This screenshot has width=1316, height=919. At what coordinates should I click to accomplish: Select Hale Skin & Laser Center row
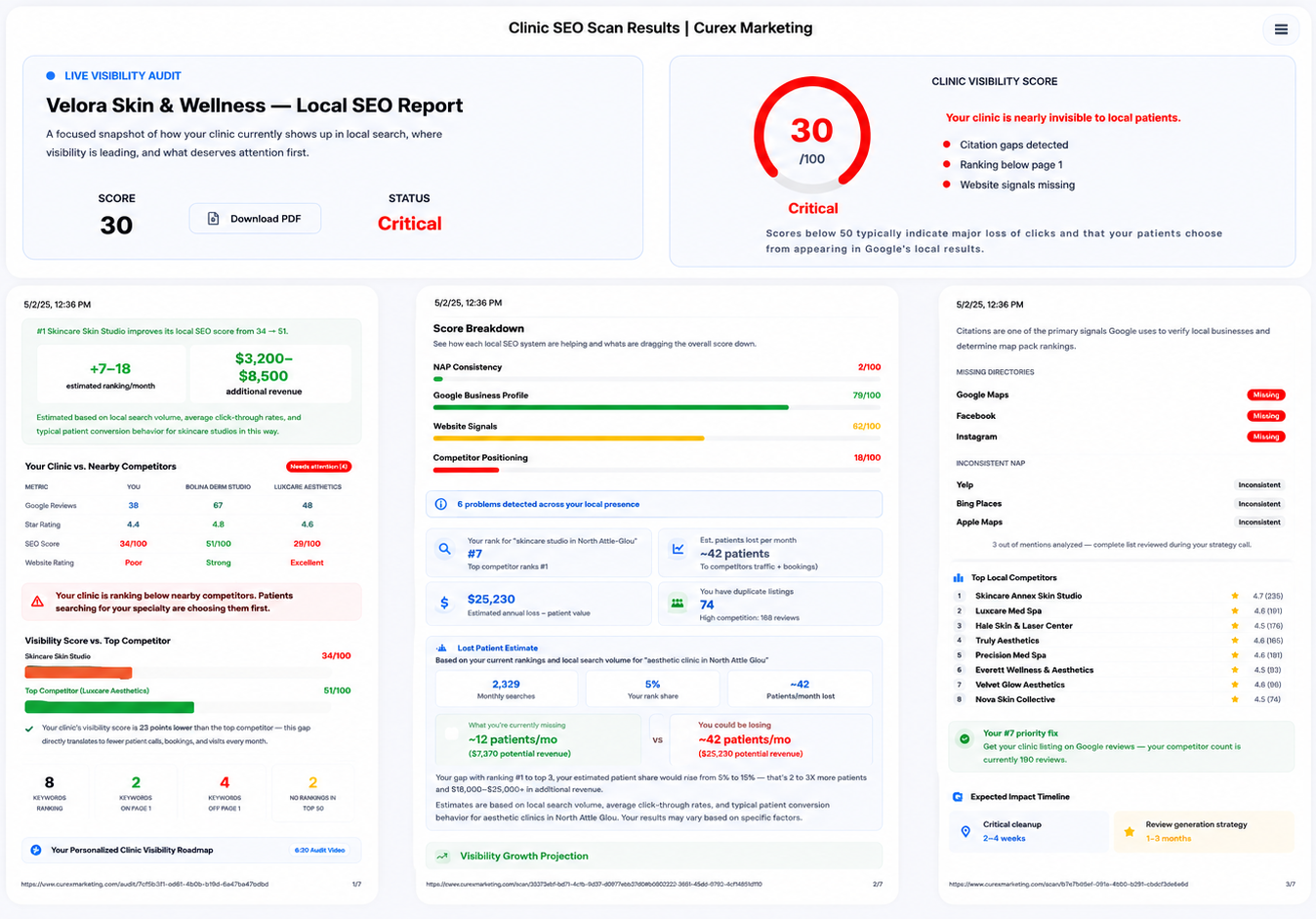click(1122, 626)
